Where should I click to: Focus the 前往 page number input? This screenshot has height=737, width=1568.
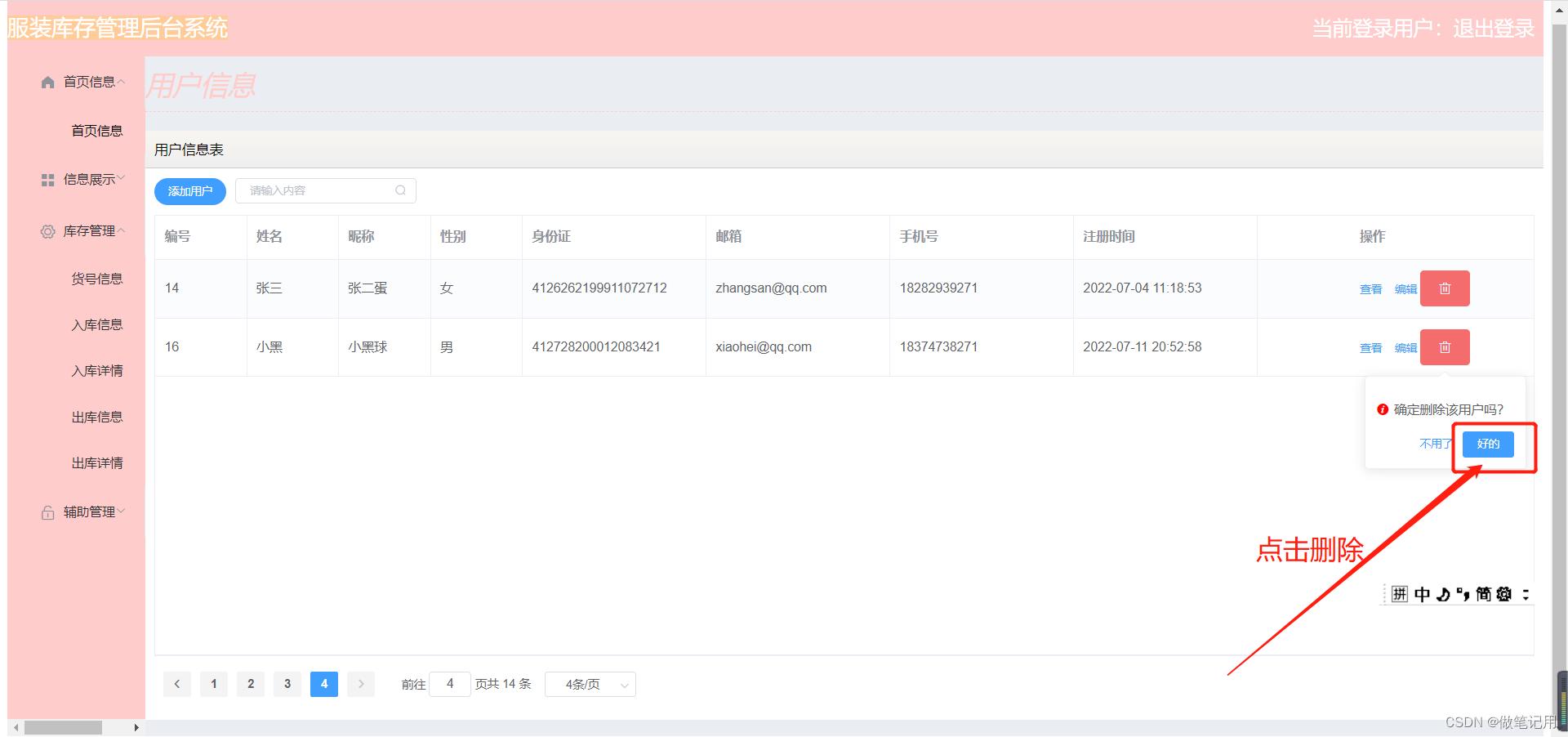point(450,684)
